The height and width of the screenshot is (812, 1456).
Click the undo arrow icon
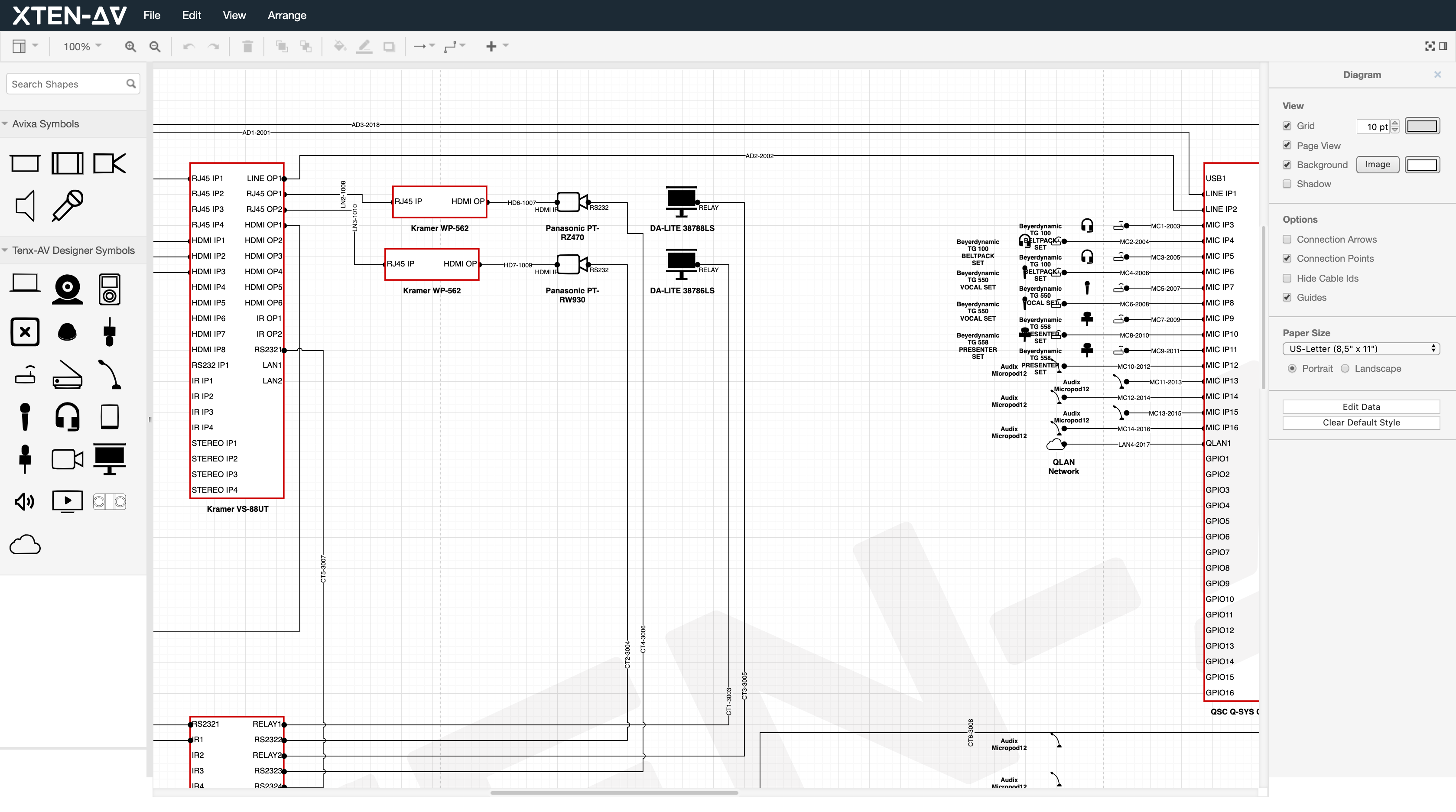click(x=189, y=46)
